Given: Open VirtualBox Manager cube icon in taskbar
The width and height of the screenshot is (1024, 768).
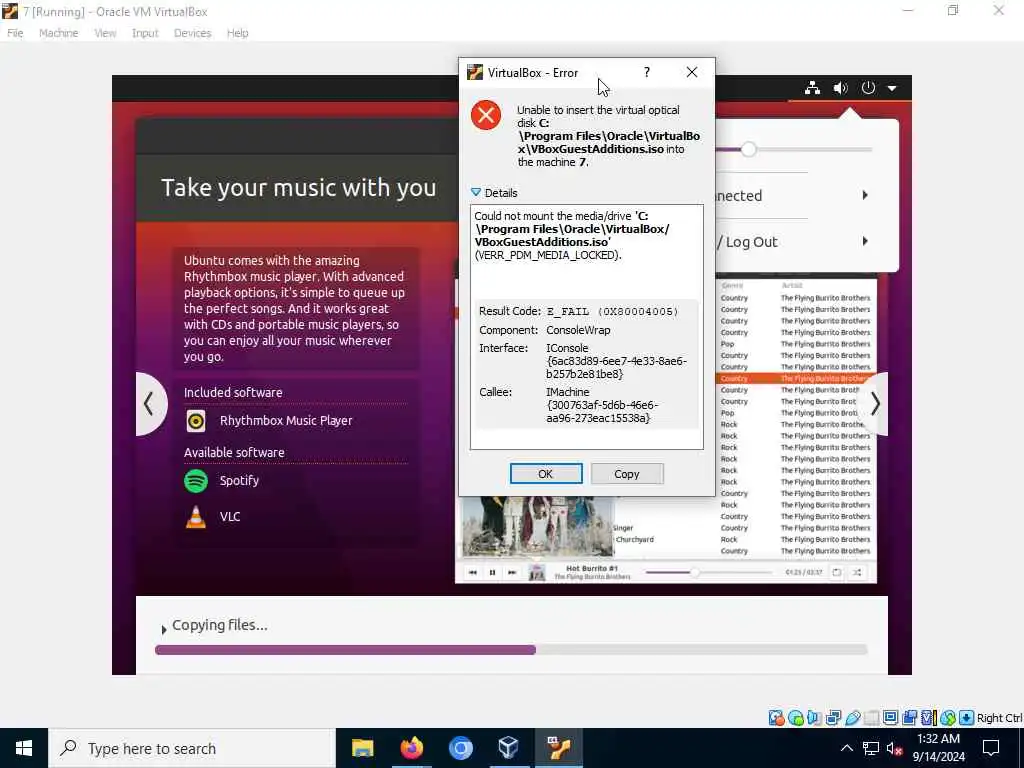Looking at the screenshot, I should point(508,748).
